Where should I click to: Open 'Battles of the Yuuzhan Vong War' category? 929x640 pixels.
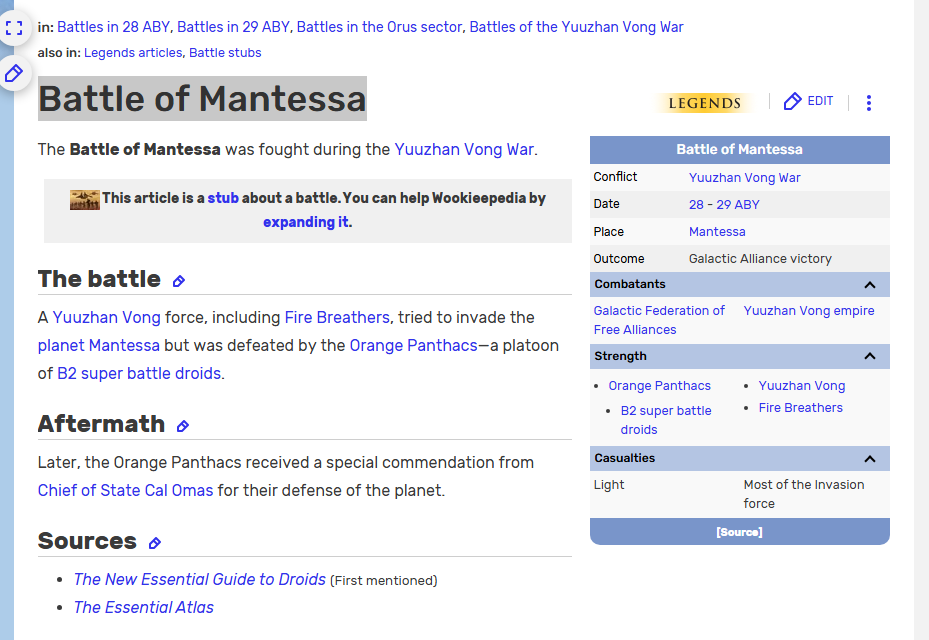click(576, 27)
